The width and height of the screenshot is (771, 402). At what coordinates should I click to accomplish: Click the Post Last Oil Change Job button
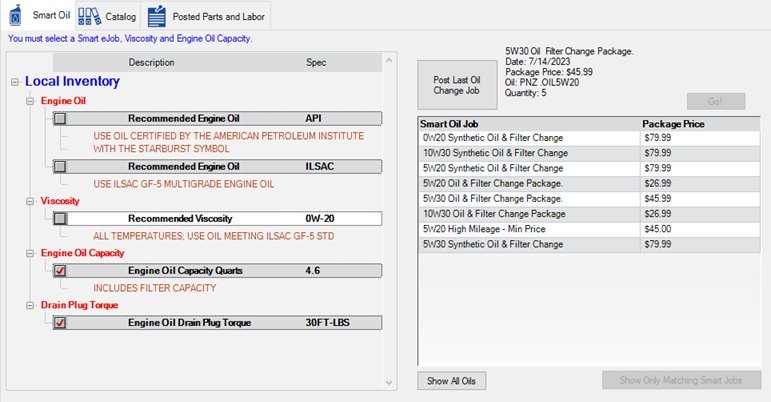(457, 85)
